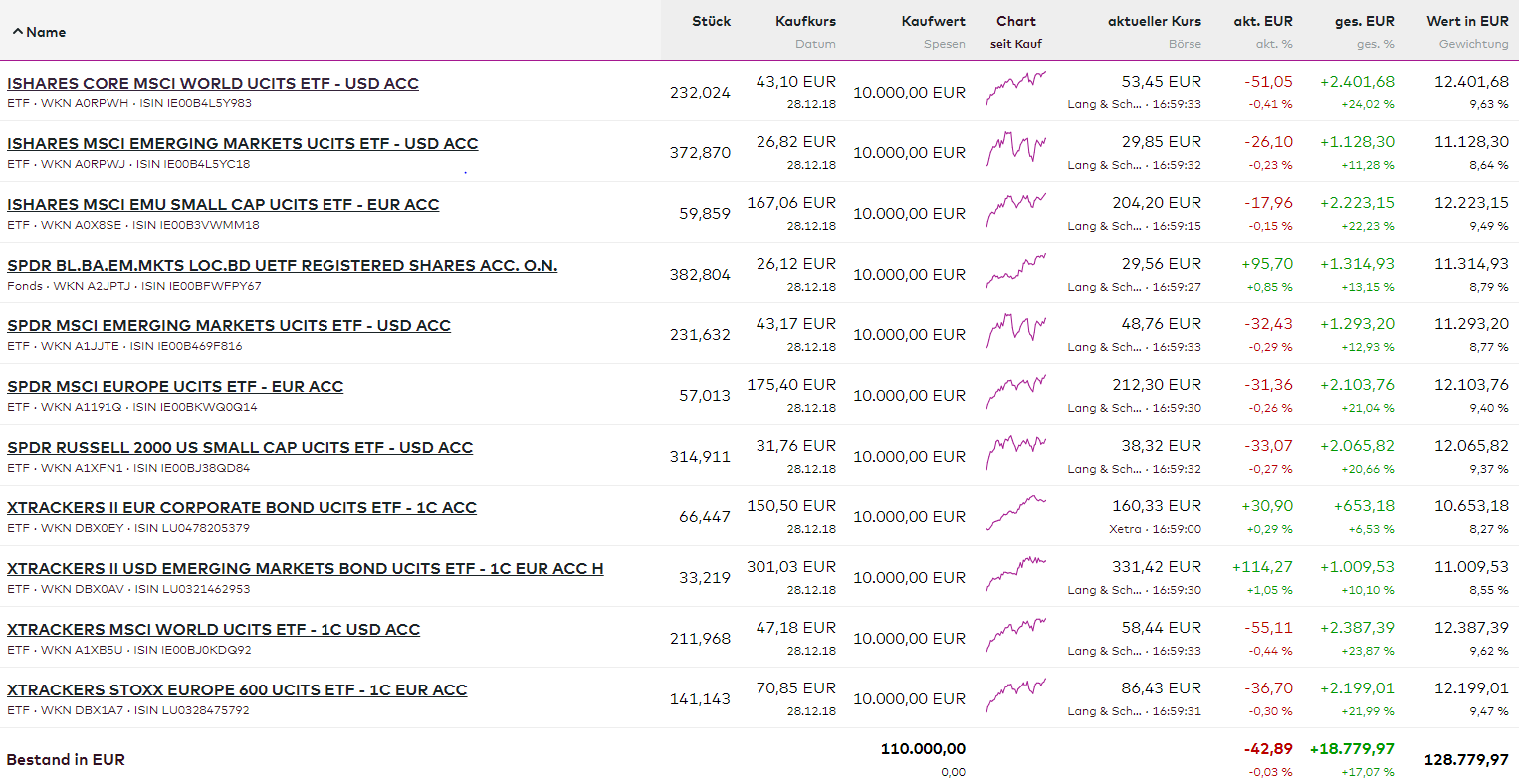The height and width of the screenshot is (784, 1519).
Task: Open Xtrackers II USD Emerging Markets Bond link
Action: click(305, 569)
